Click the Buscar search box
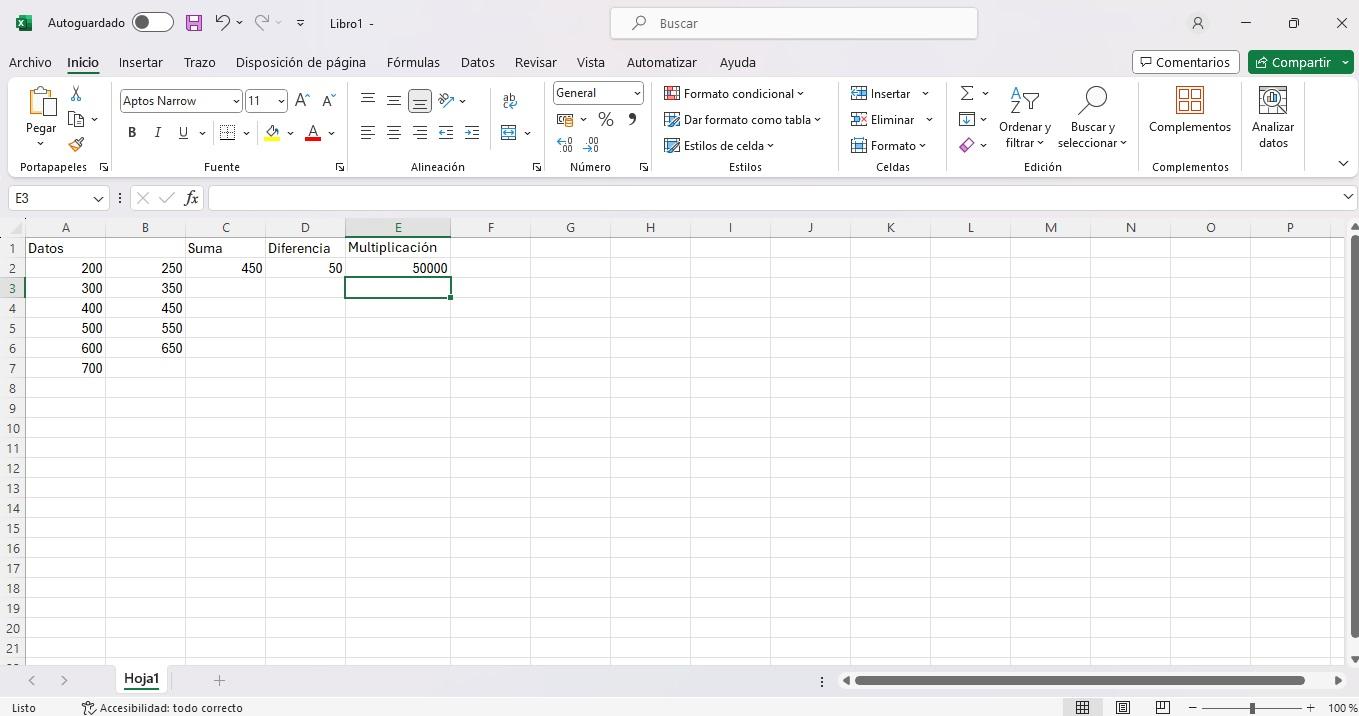Viewport: 1359px width, 716px height. [x=793, y=23]
